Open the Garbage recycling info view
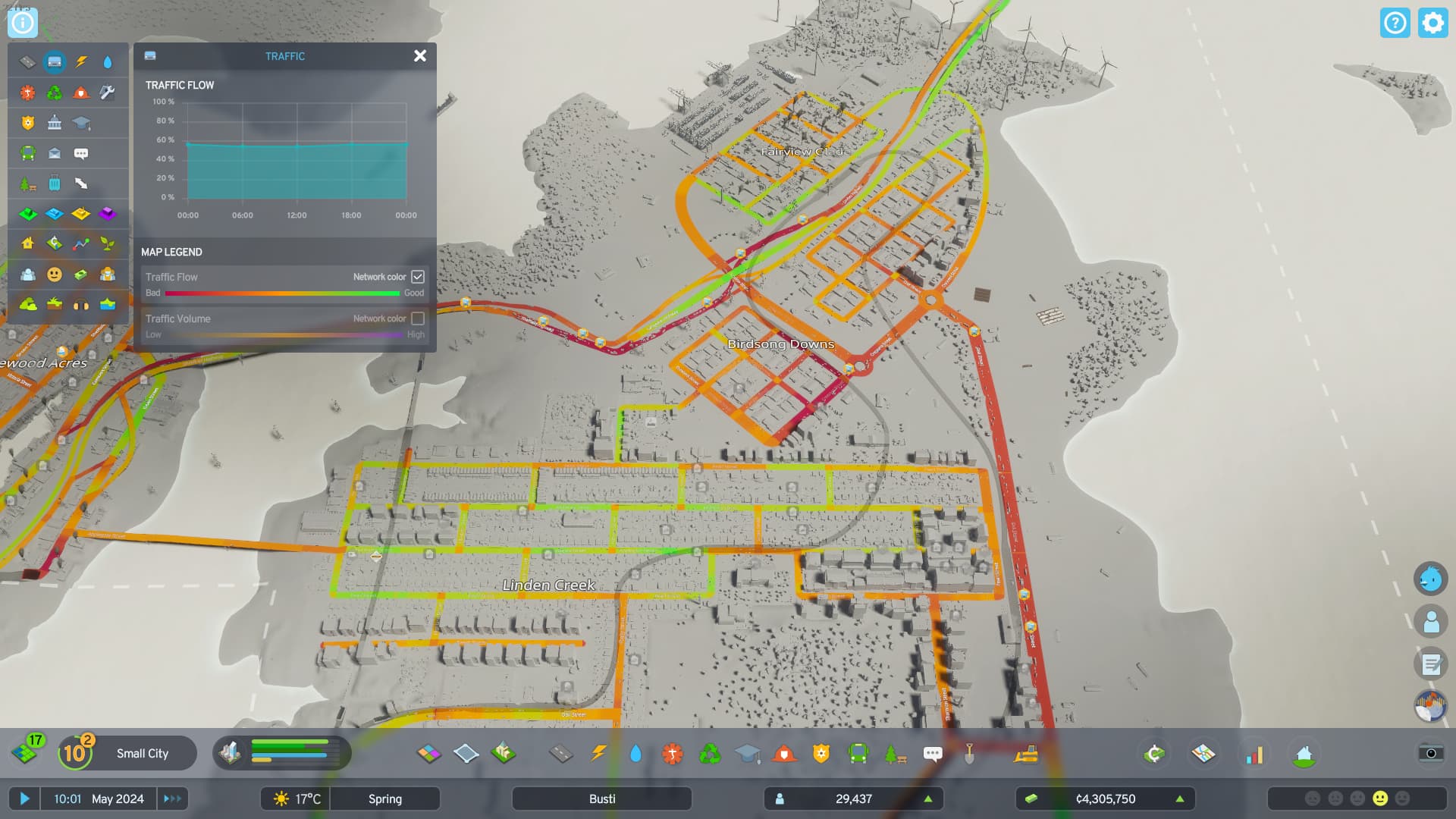Image resolution: width=1456 pixels, height=819 pixels. pyautogui.click(x=54, y=93)
